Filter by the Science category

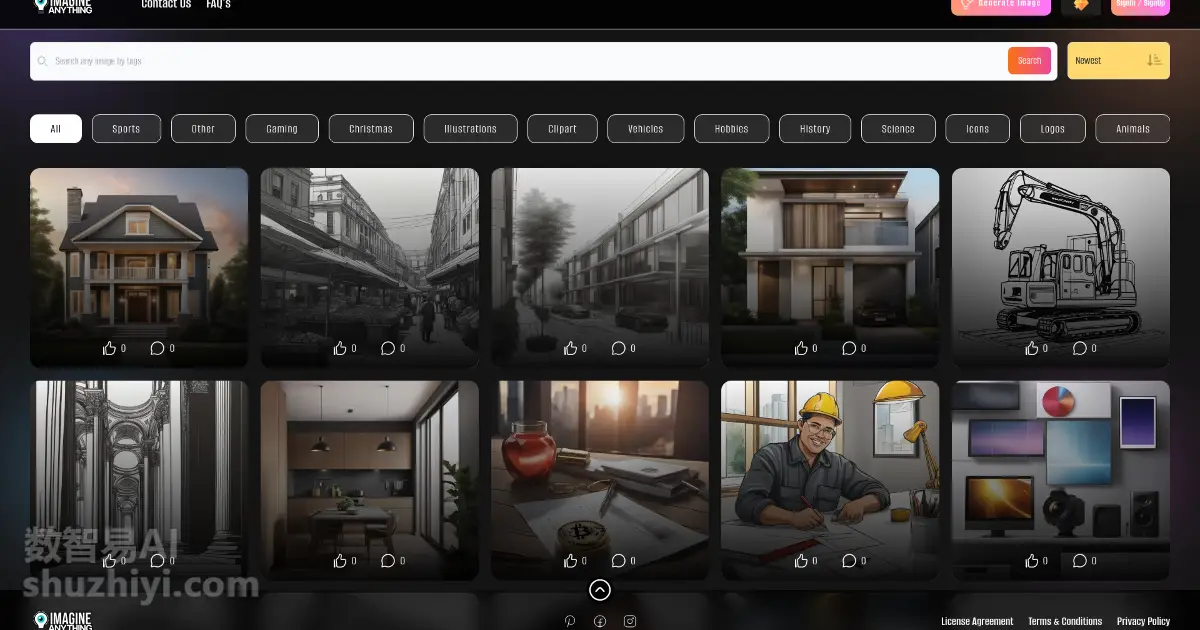tap(898, 129)
